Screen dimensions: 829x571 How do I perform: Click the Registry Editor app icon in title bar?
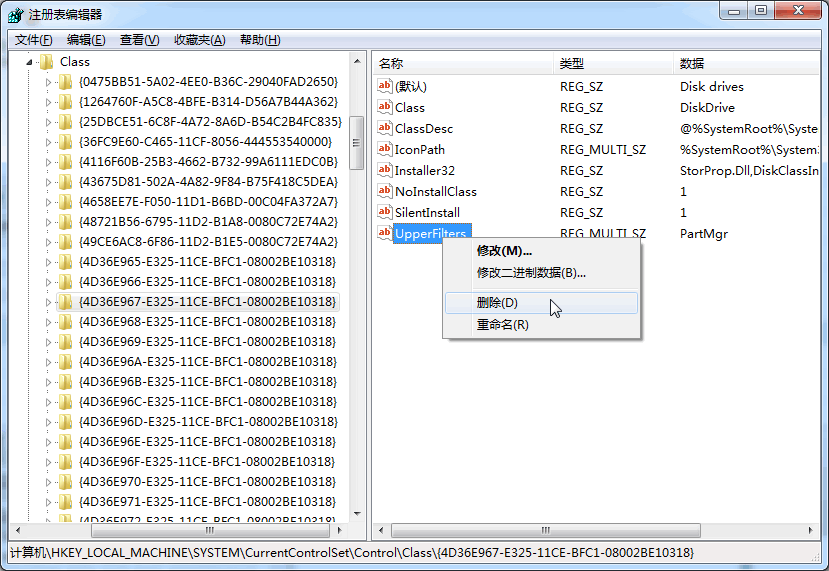click(16, 14)
